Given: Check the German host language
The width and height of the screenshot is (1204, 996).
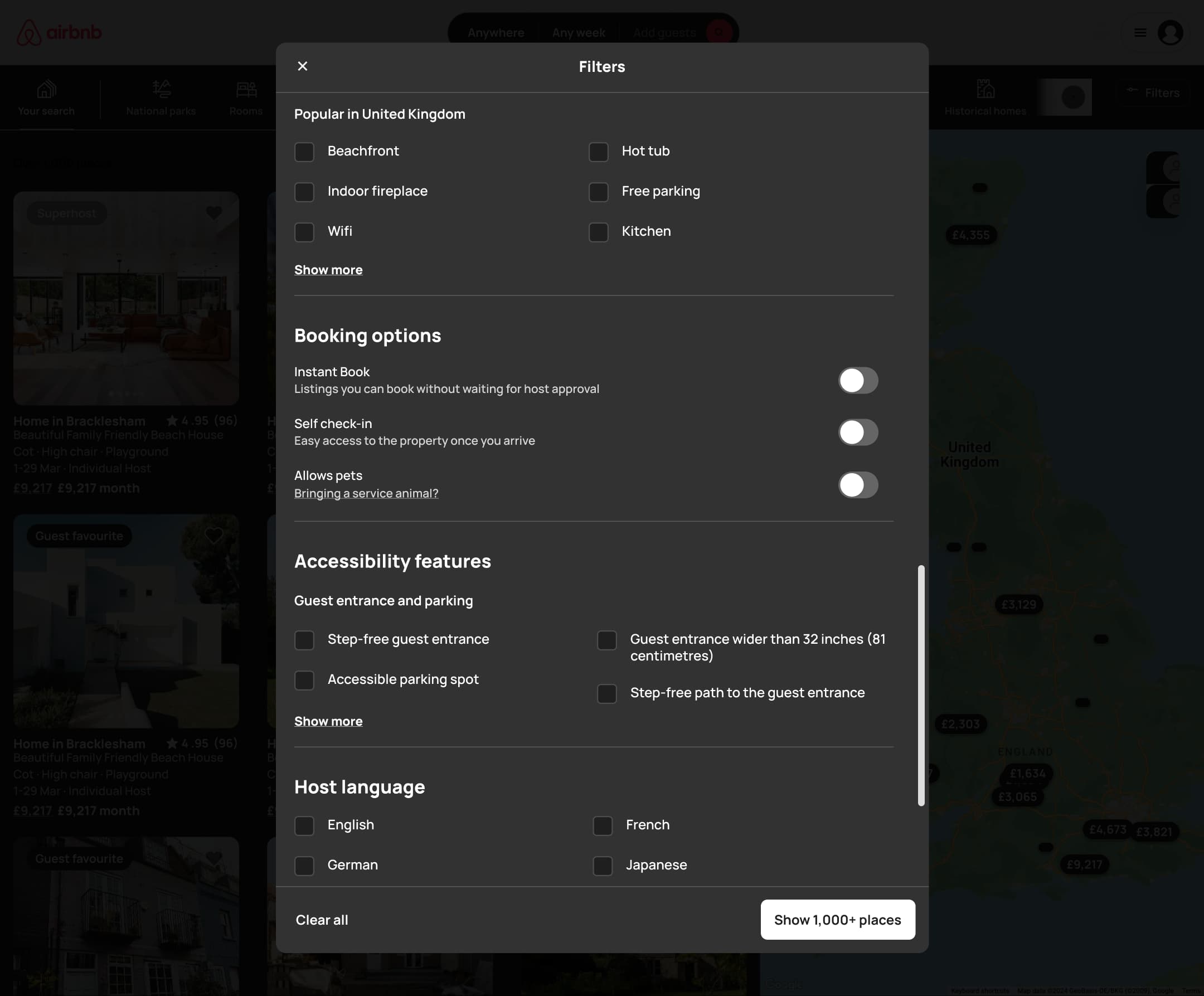Looking at the screenshot, I should [304, 866].
